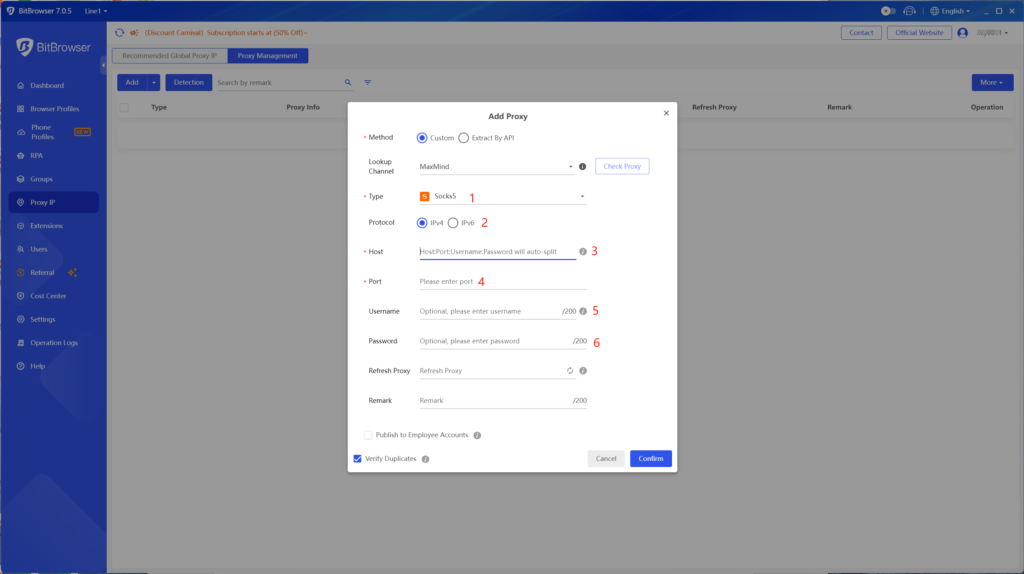Viewport: 1024px width, 574px height.
Task: Click the Socks5 type icon
Action: [424, 197]
